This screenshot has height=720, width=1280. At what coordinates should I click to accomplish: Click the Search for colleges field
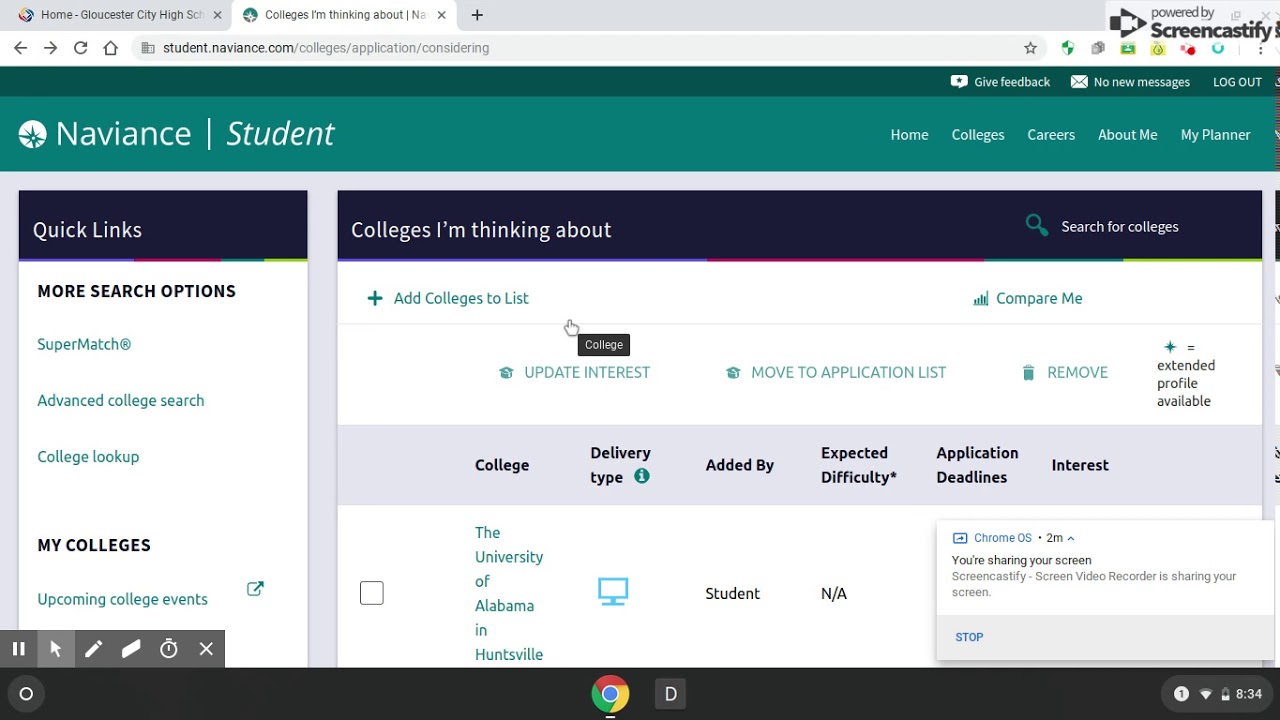(1120, 226)
